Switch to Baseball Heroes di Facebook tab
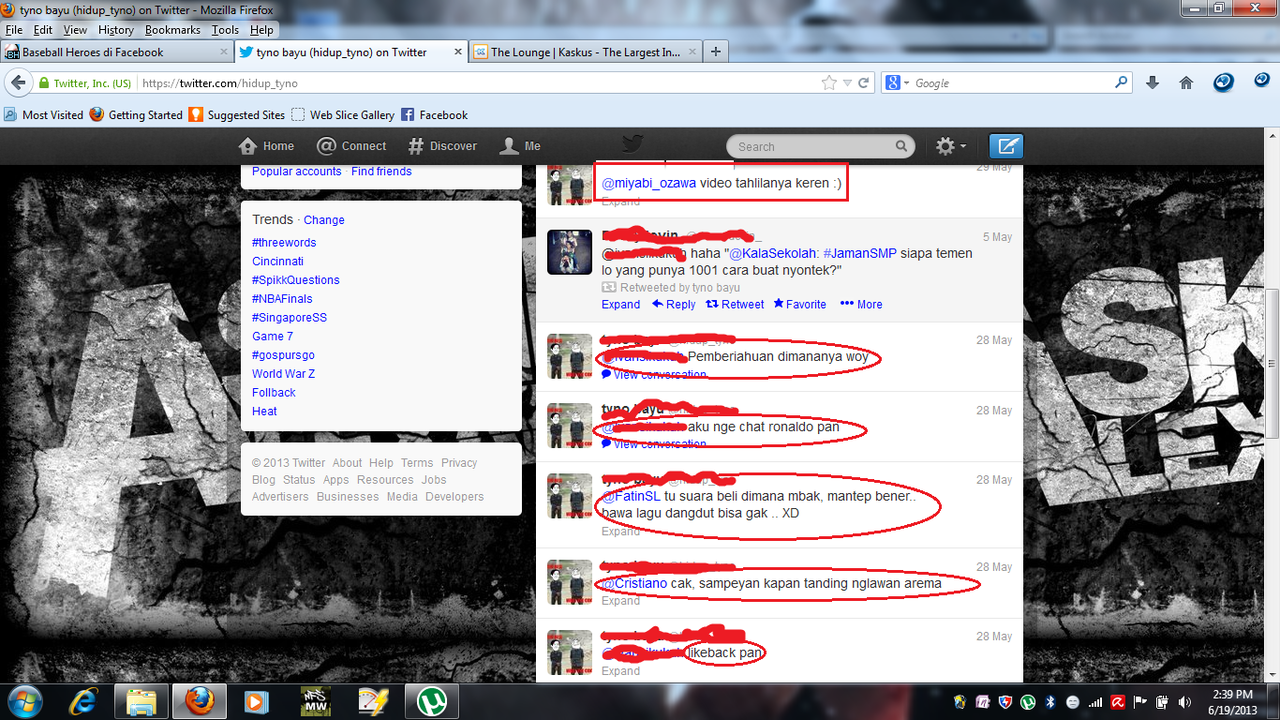This screenshot has height=720, width=1280. [117, 52]
